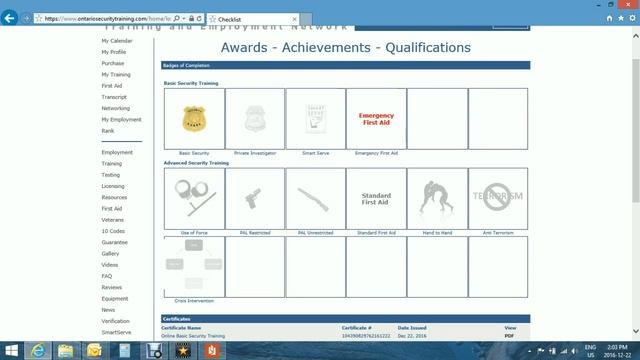
Task: Click the Equipment sidebar link
Action: 115,299
